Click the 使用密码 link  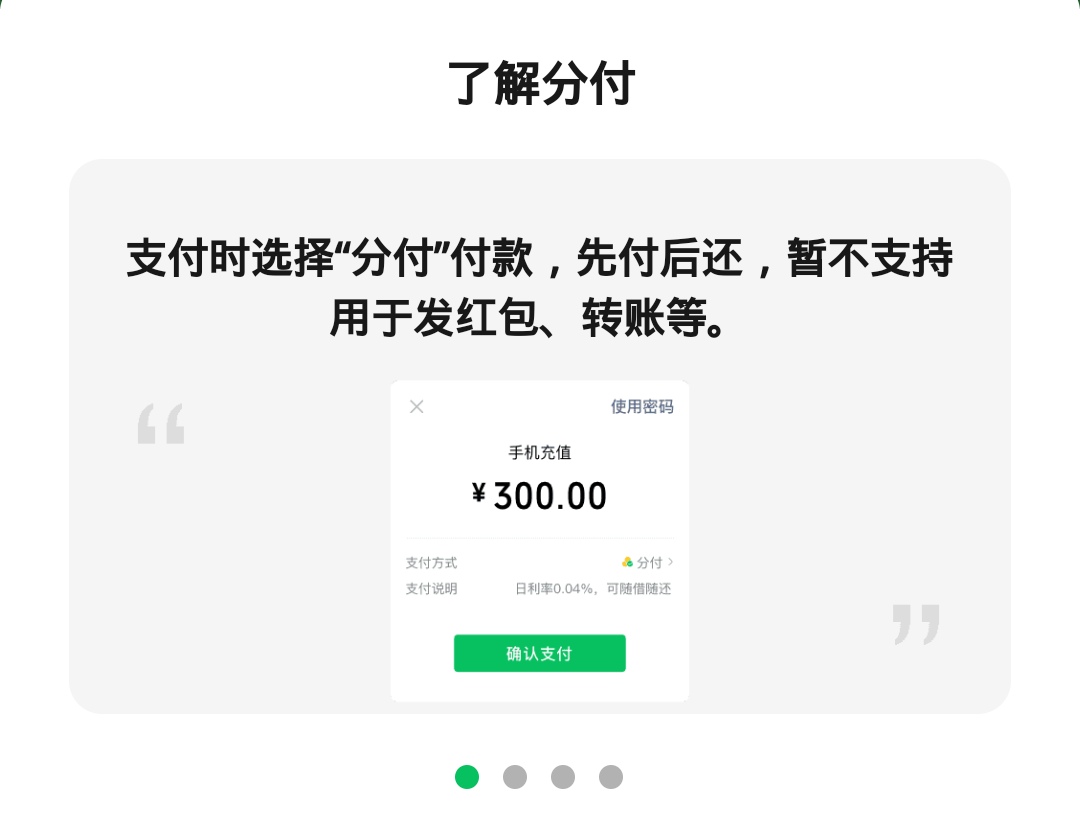point(642,407)
